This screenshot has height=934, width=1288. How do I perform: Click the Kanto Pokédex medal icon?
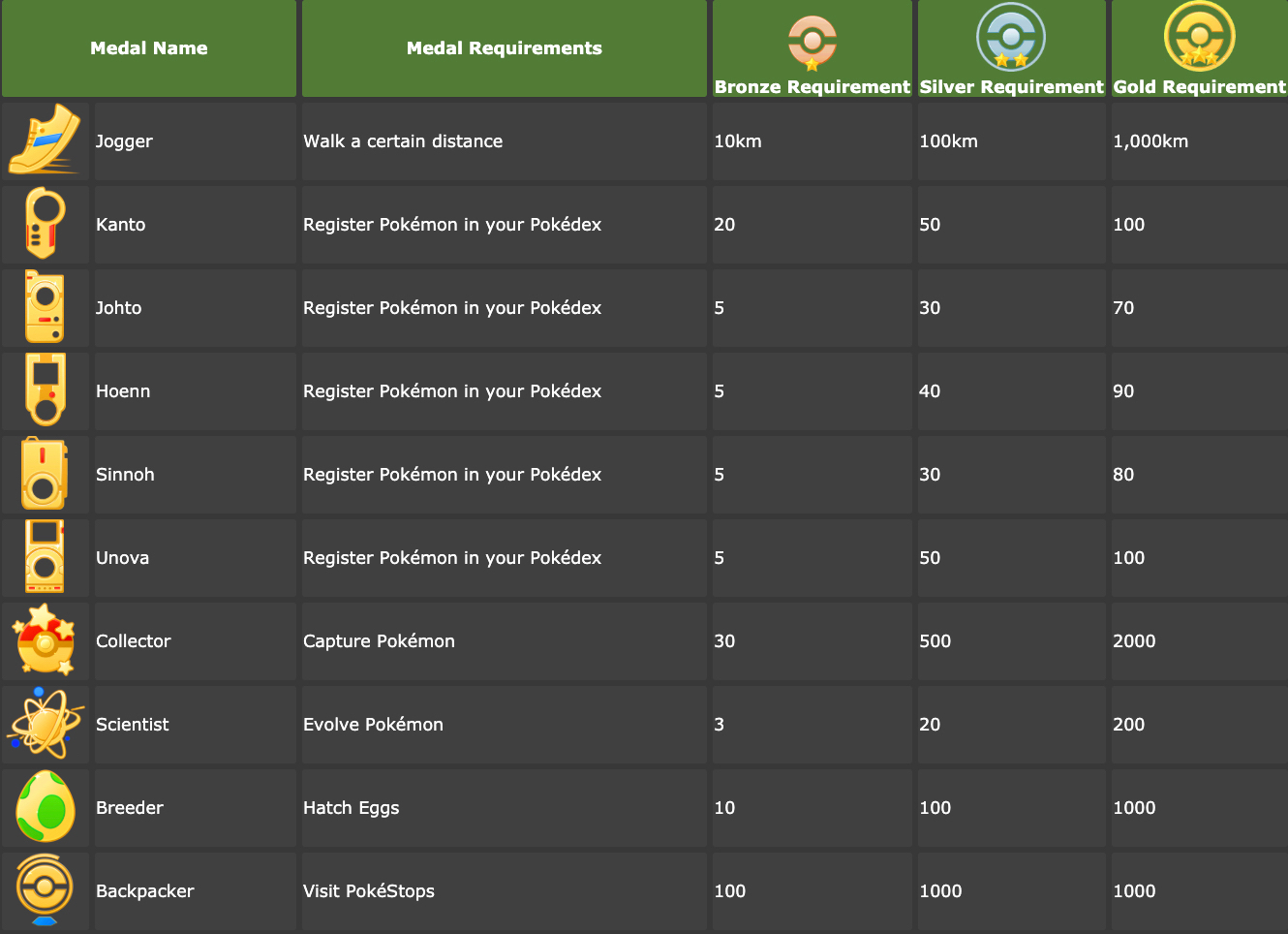coord(45,224)
